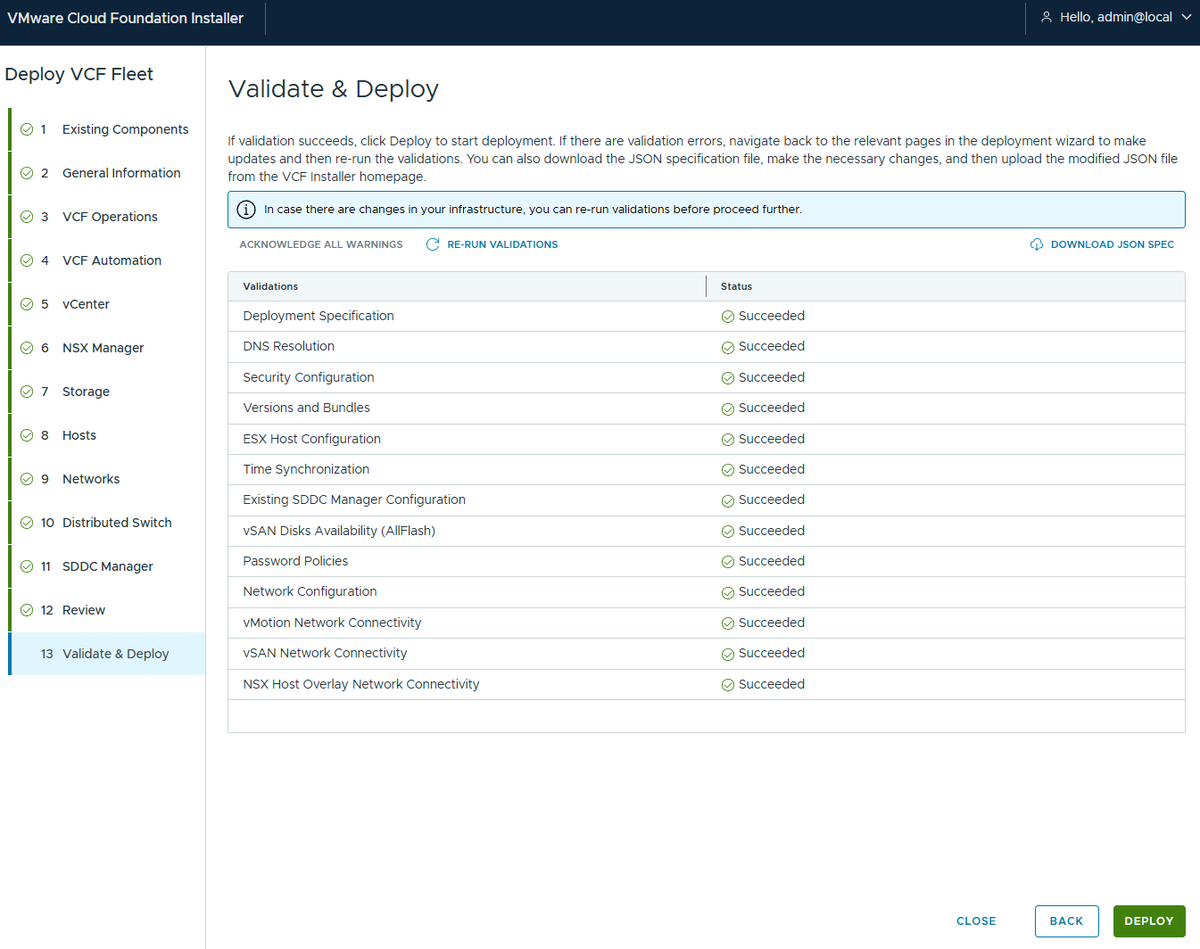Open step 8 Hosts
The height and width of the screenshot is (949, 1200).
(107, 435)
